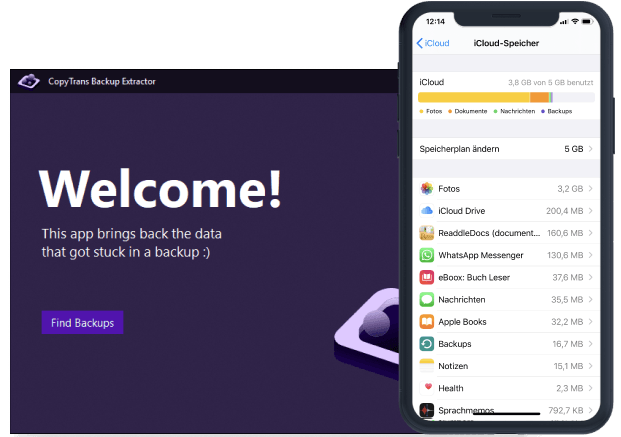
Task: Open Fotos row chevron
Action: coord(591,189)
